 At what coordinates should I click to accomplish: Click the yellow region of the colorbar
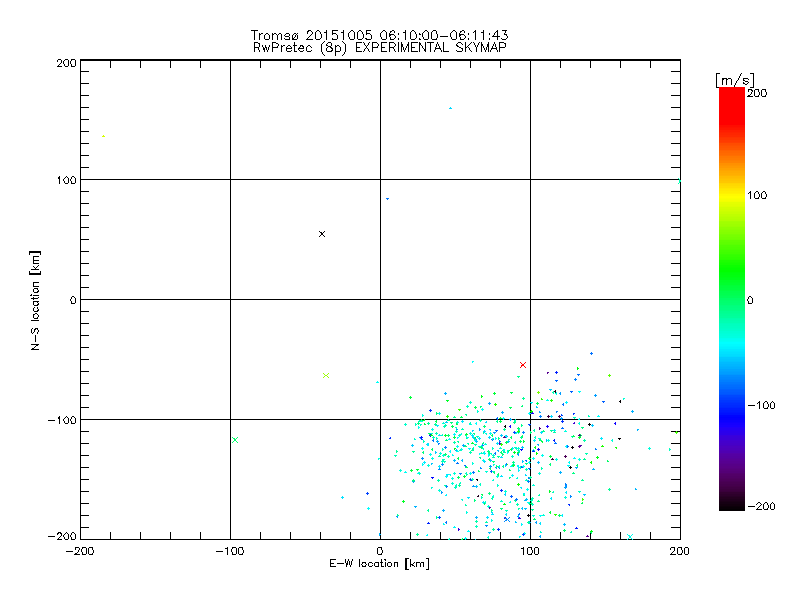pos(732,196)
